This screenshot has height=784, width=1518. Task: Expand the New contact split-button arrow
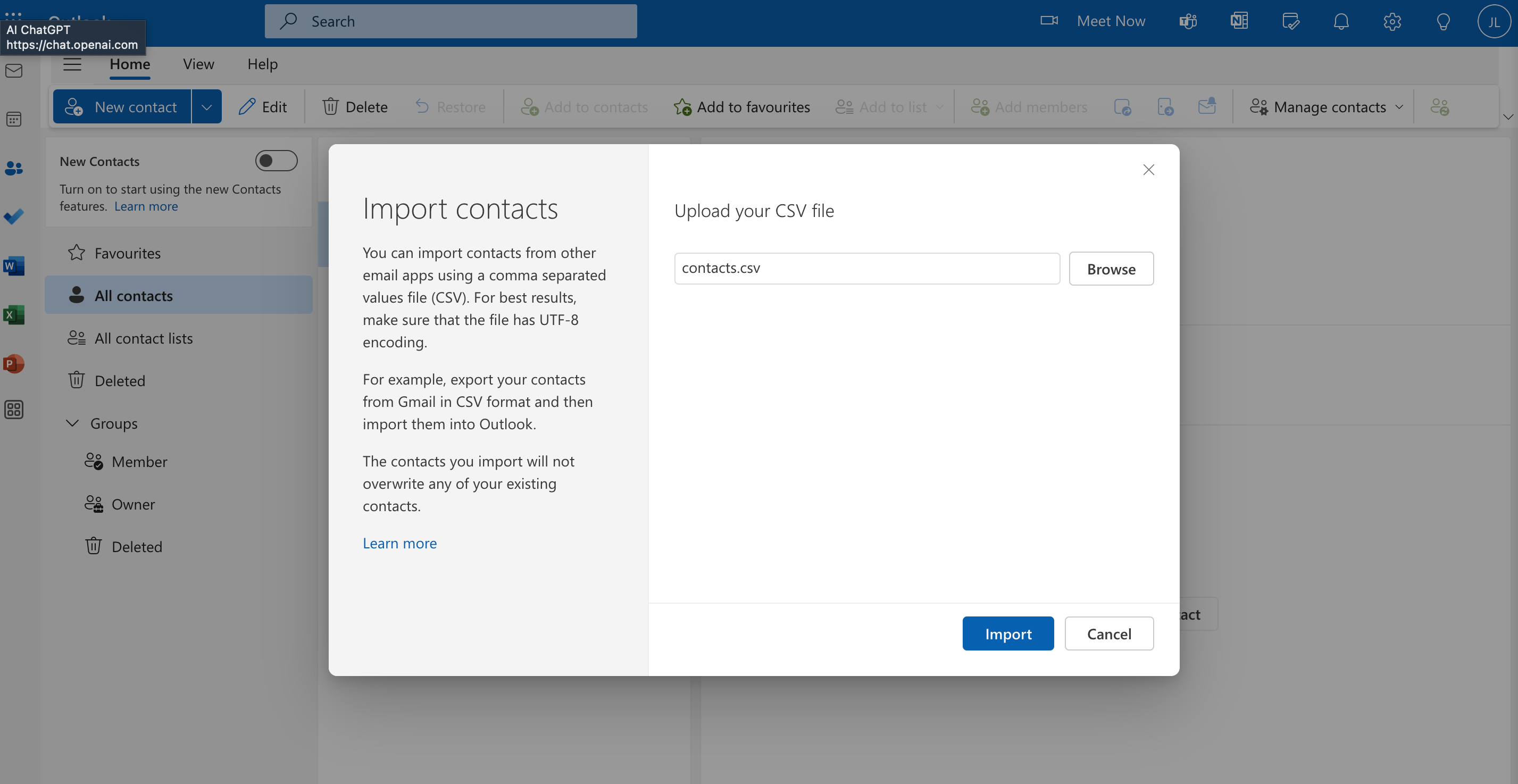[x=206, y=107]
